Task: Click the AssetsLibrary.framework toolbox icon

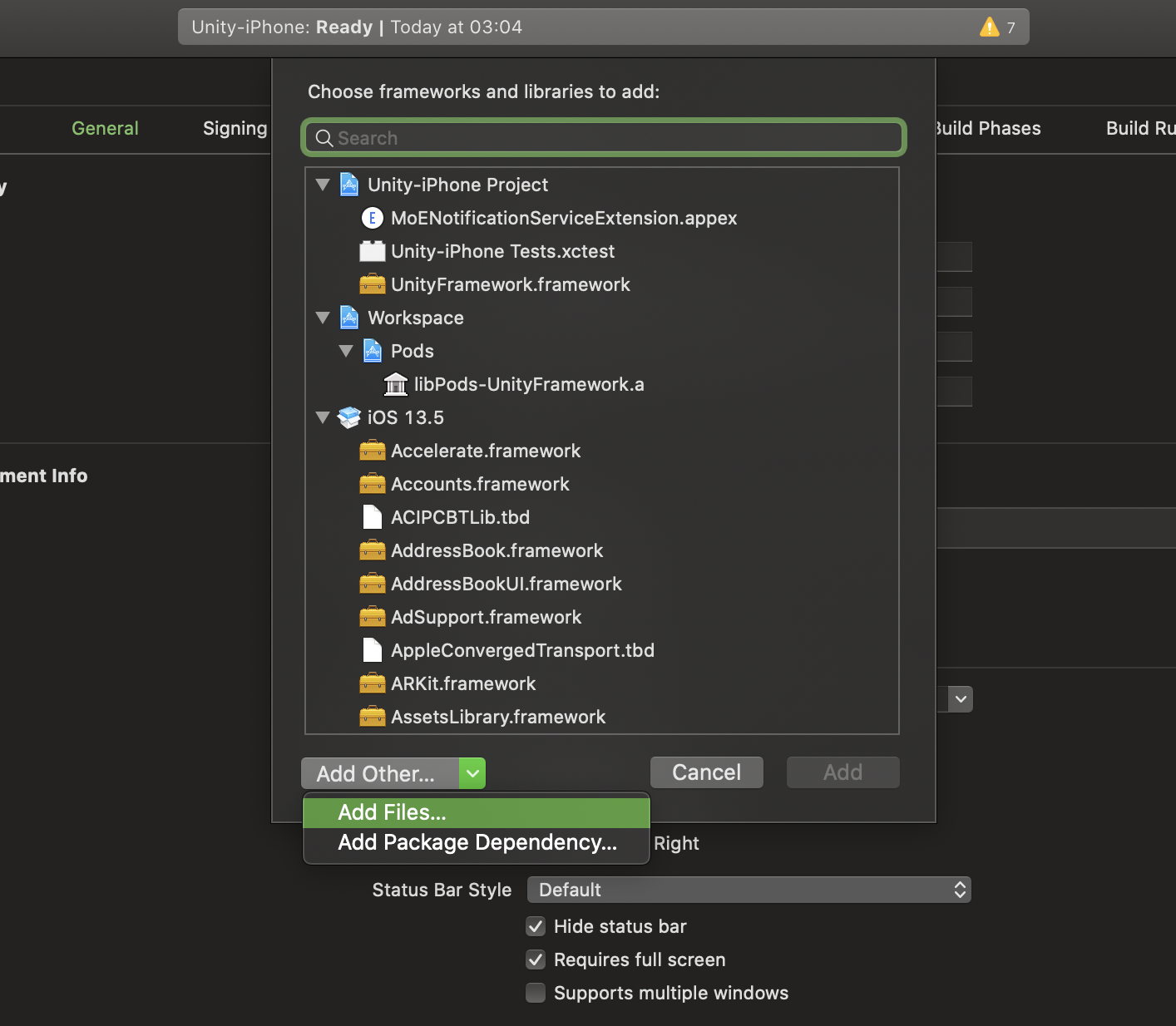Action: 373,717
